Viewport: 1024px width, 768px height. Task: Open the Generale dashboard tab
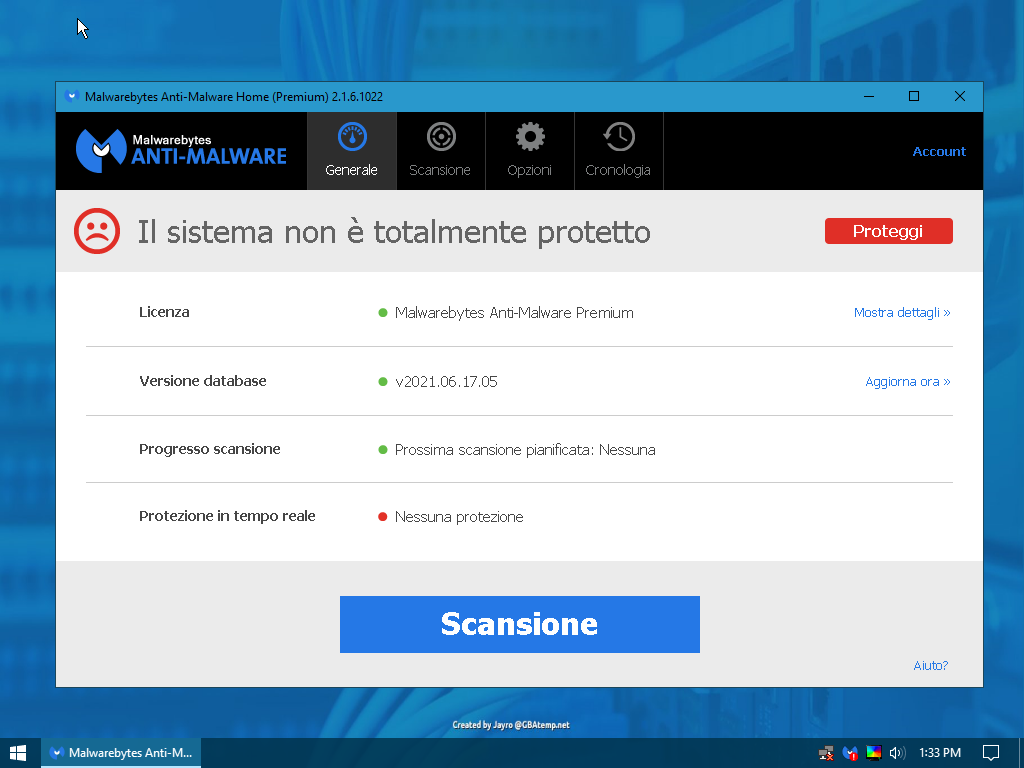351,151
